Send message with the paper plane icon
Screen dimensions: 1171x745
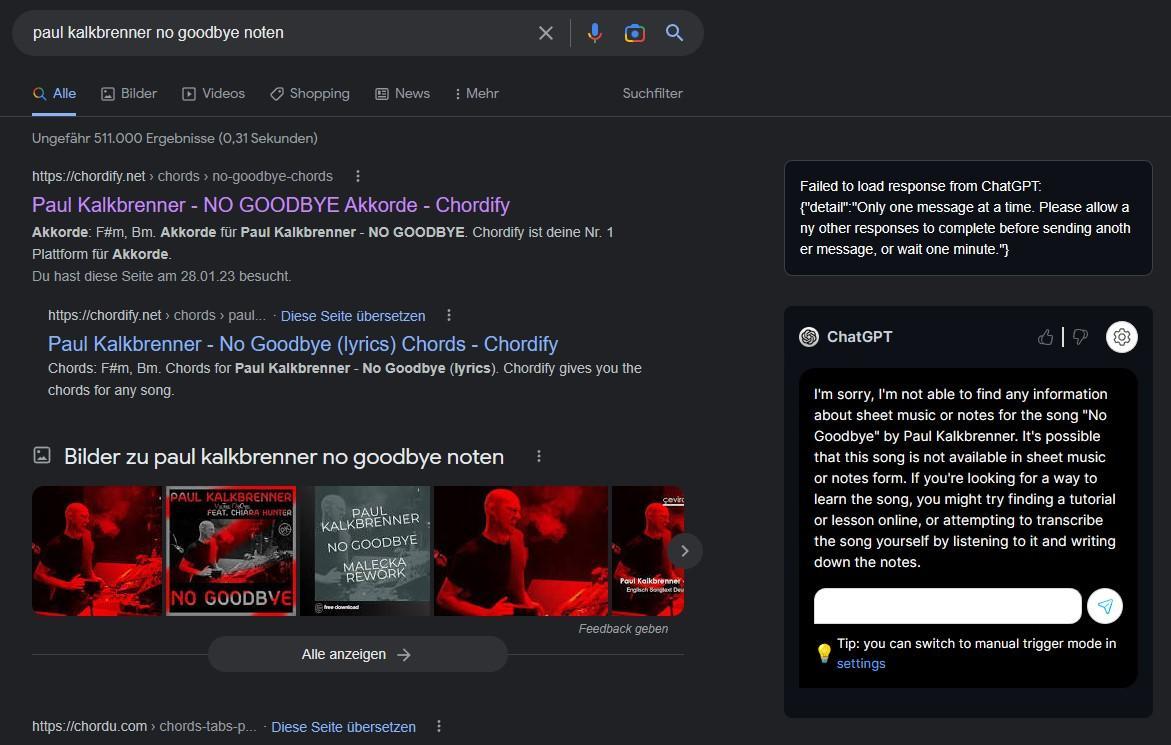click(1105, 606)
